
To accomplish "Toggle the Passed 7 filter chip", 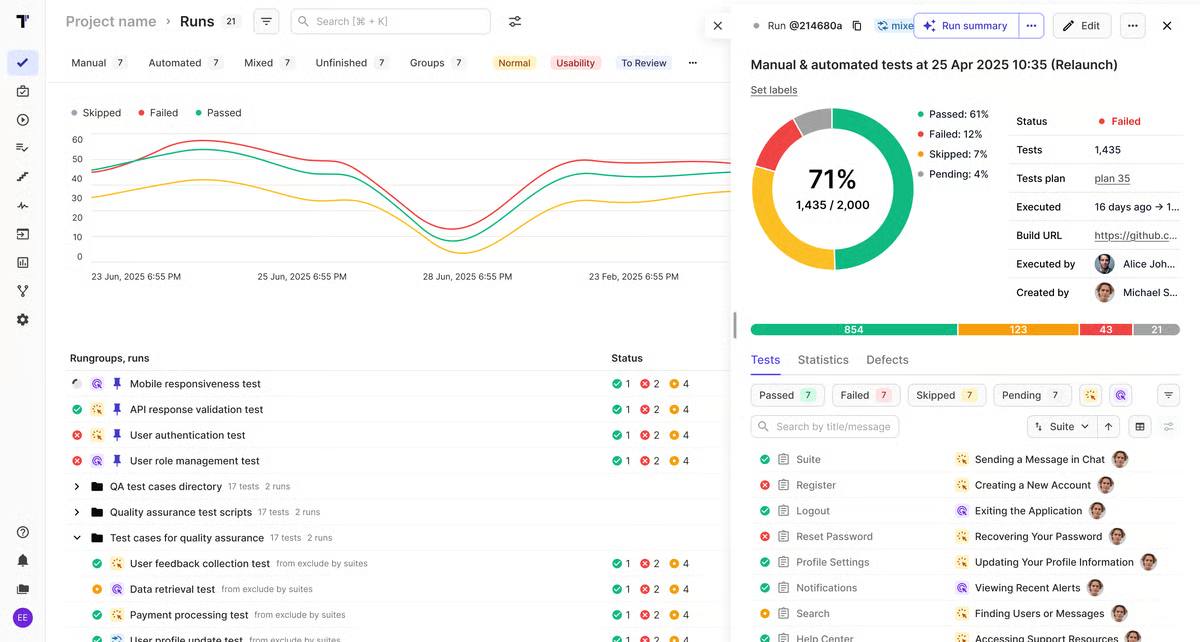I will [x=786, y=395].
